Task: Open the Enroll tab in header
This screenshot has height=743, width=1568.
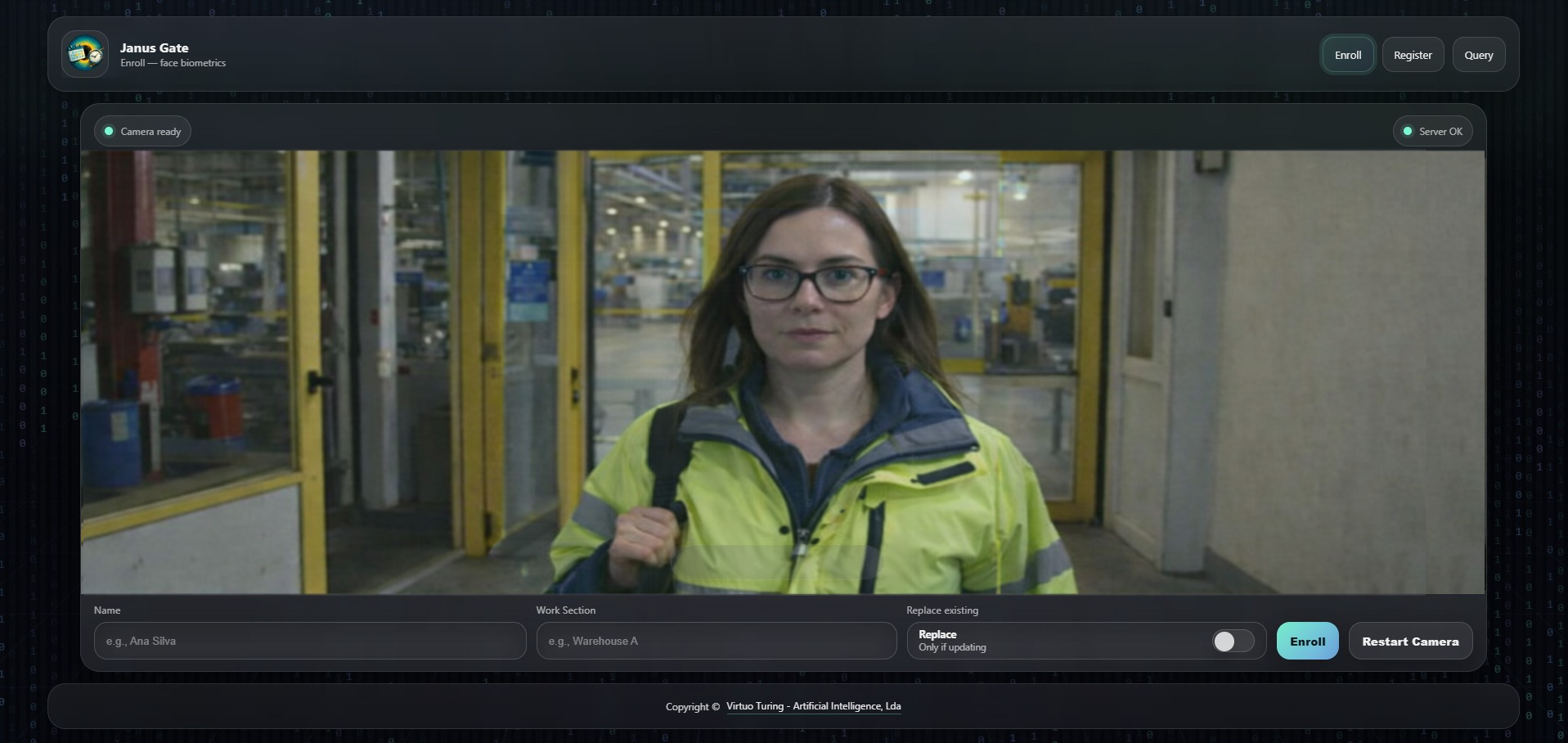Action: tap(1347, 55)
